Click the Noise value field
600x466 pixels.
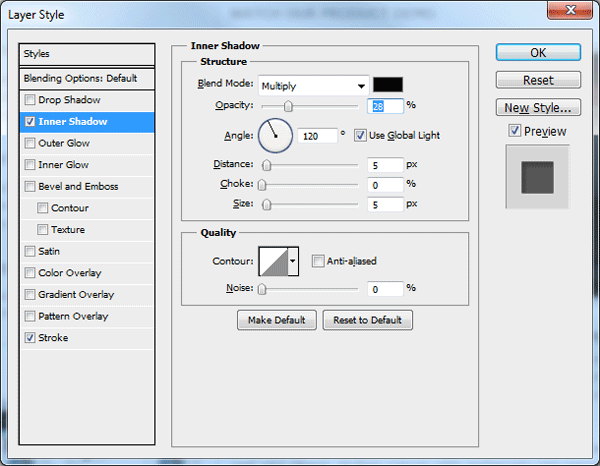click(x=385, y=289)
